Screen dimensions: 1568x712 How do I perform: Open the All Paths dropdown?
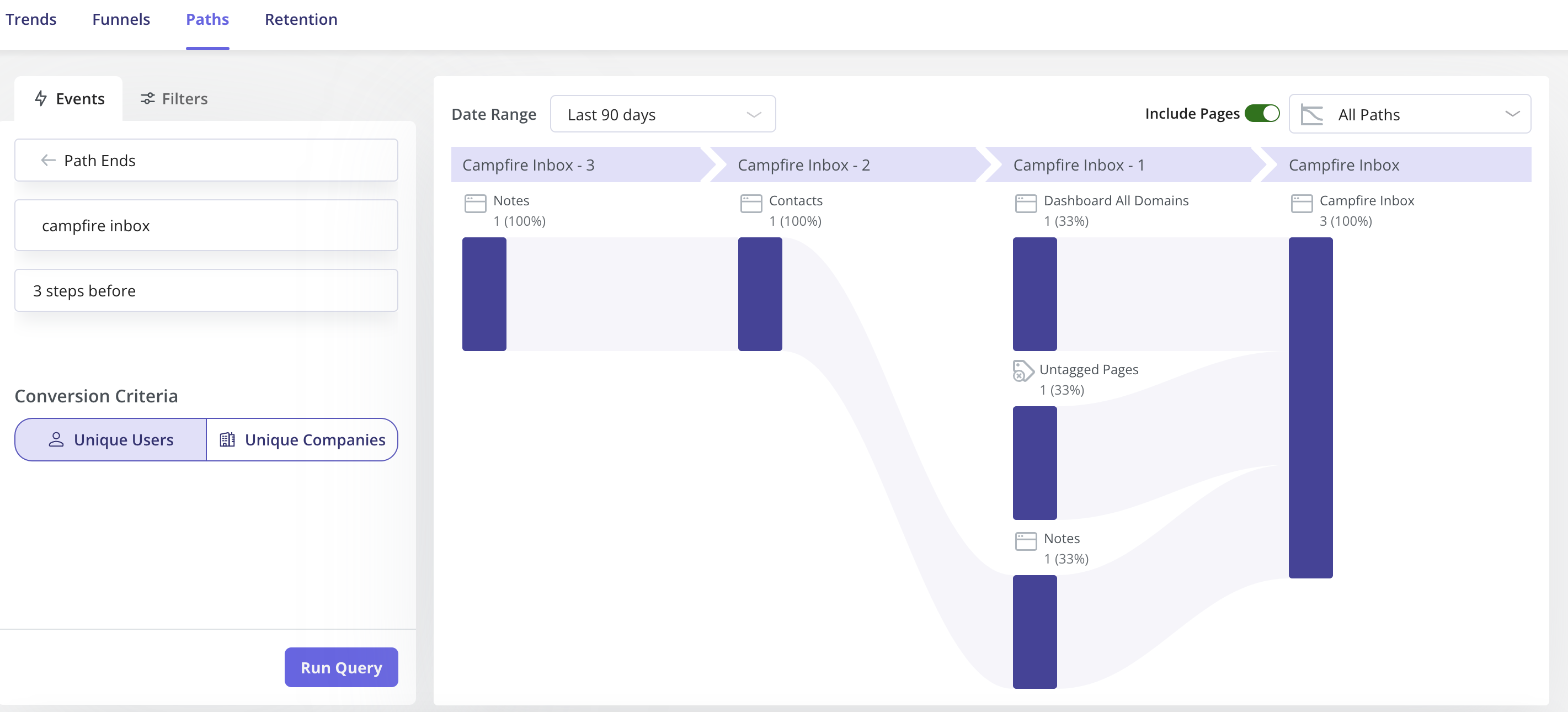[1410, 114]
